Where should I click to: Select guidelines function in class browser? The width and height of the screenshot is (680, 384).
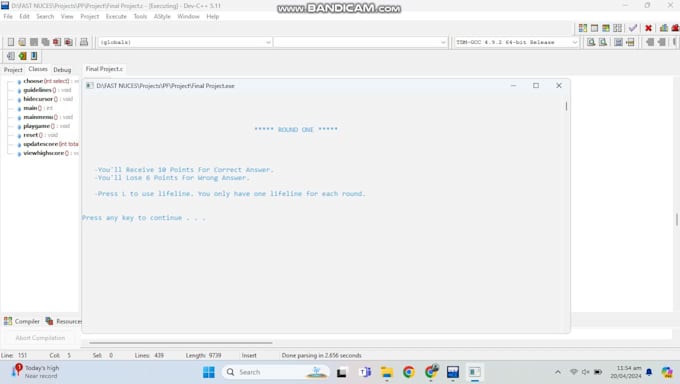(x=44, y=90)
